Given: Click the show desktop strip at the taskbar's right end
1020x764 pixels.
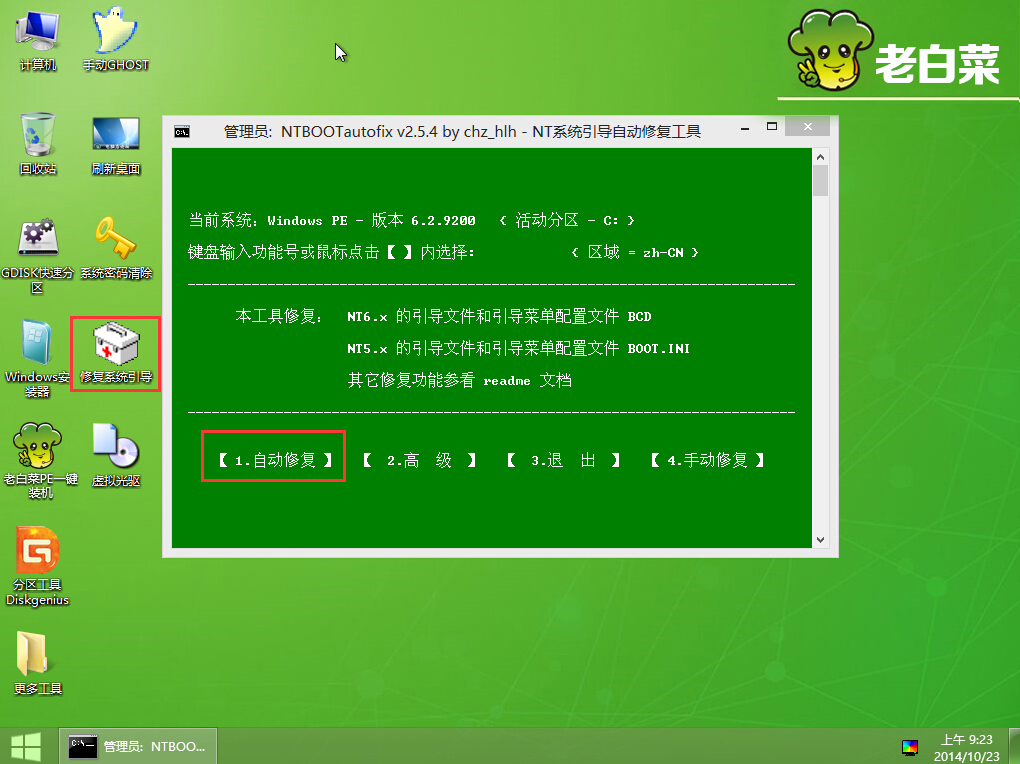Looking at the screenshot, I should pos(1015,746).
